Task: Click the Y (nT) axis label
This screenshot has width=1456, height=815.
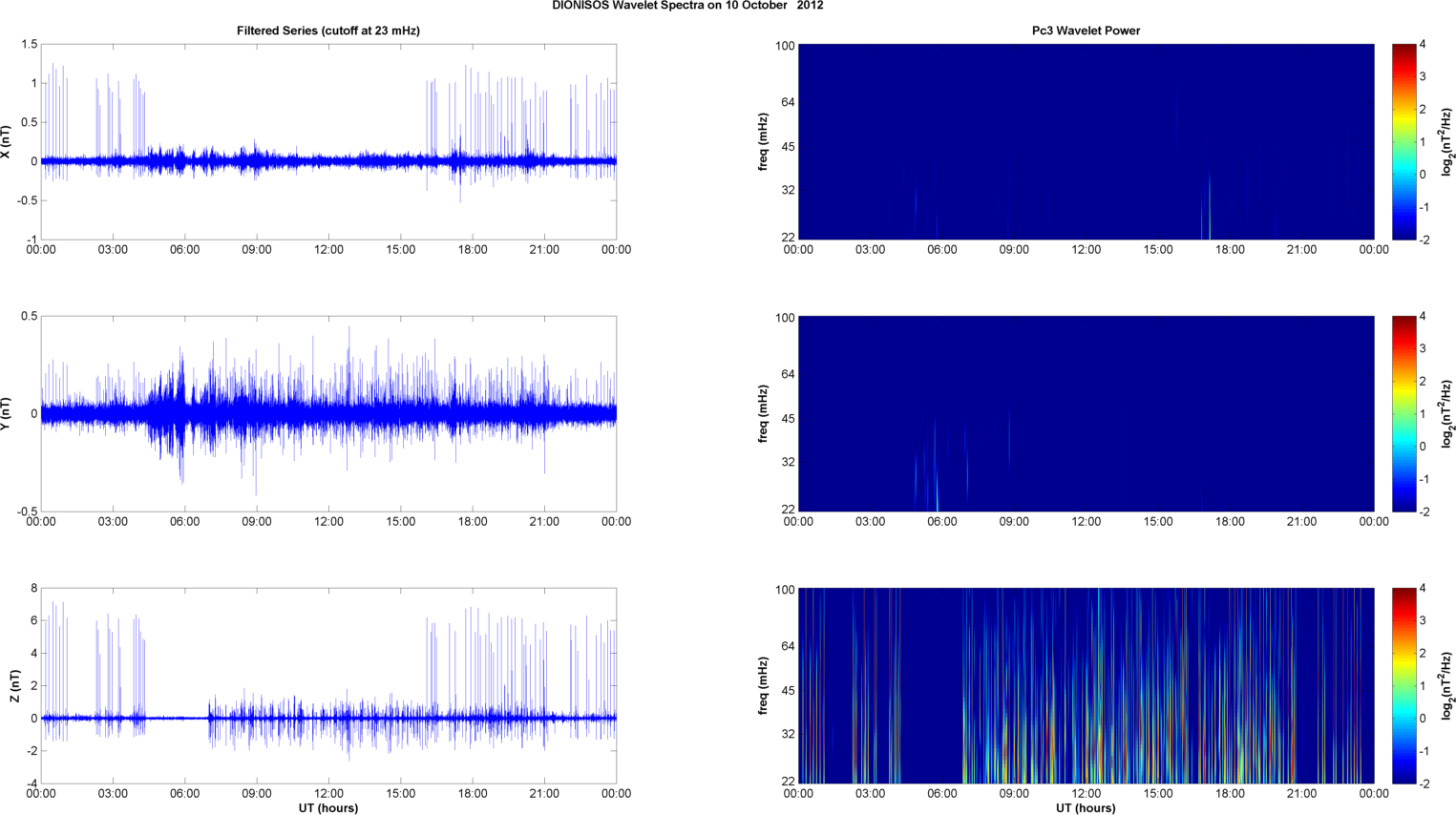Action: point(6,414)
